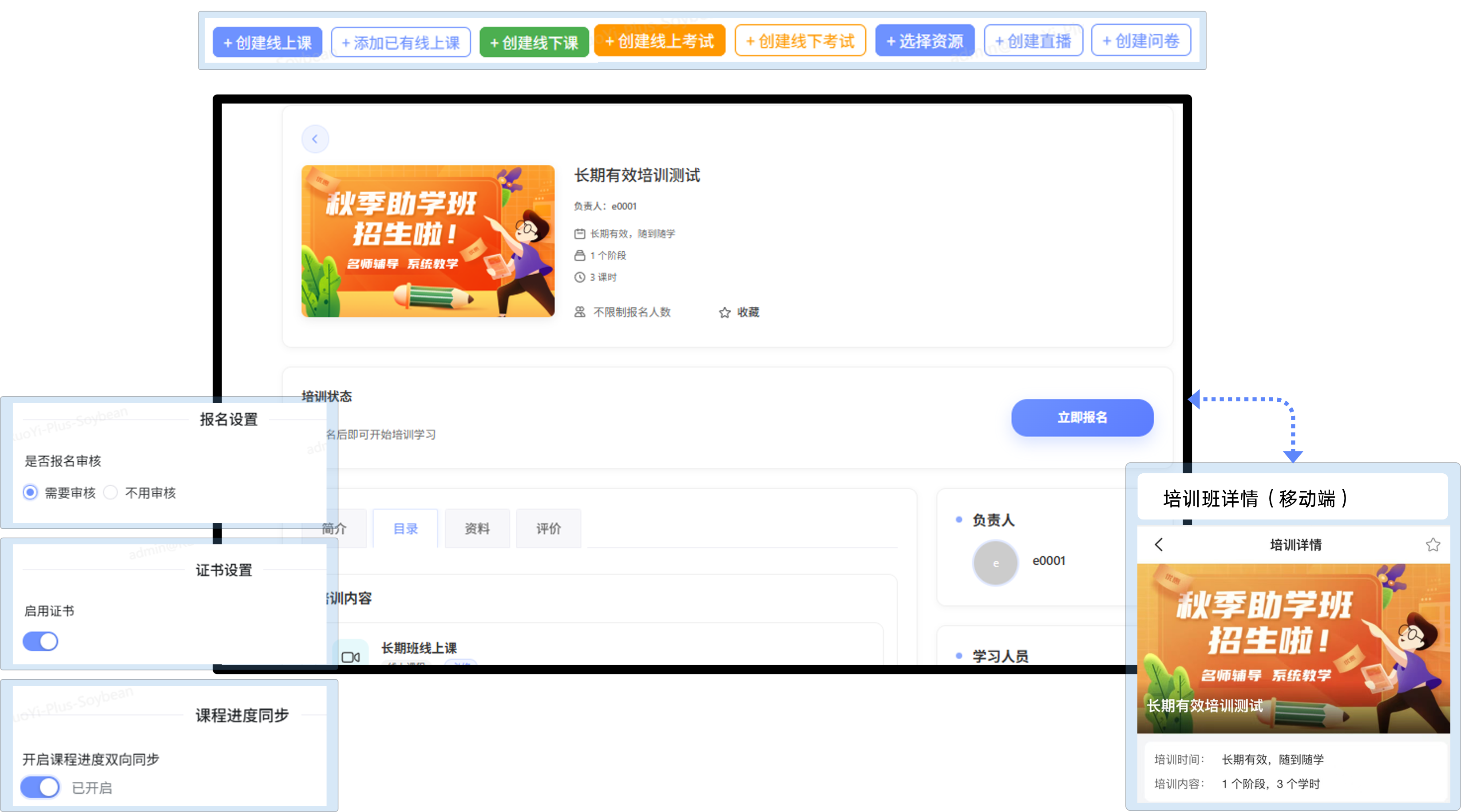Go back using the round chevron button
The image size is (1461, 812).
(315, 139)
